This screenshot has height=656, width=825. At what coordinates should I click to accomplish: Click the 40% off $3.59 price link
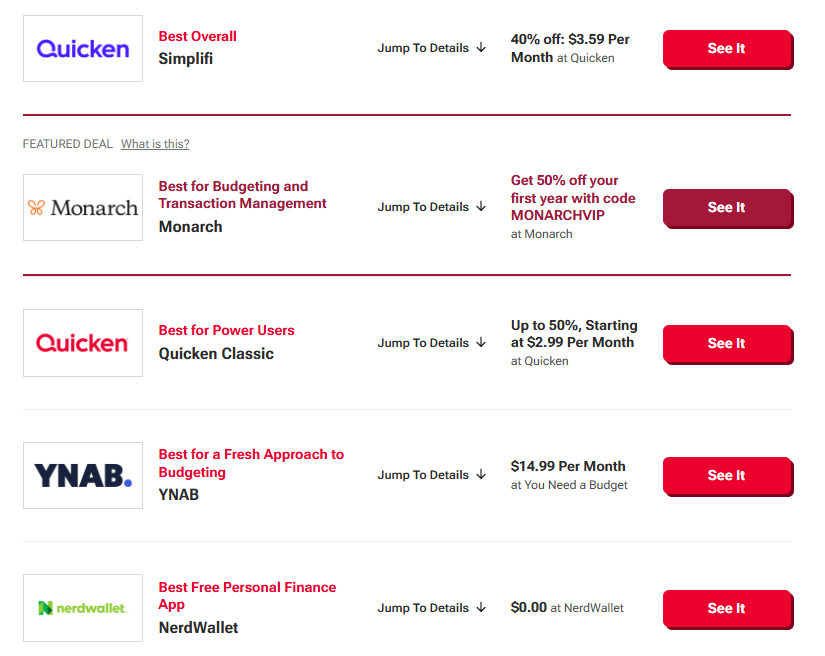tap(570, 48)
